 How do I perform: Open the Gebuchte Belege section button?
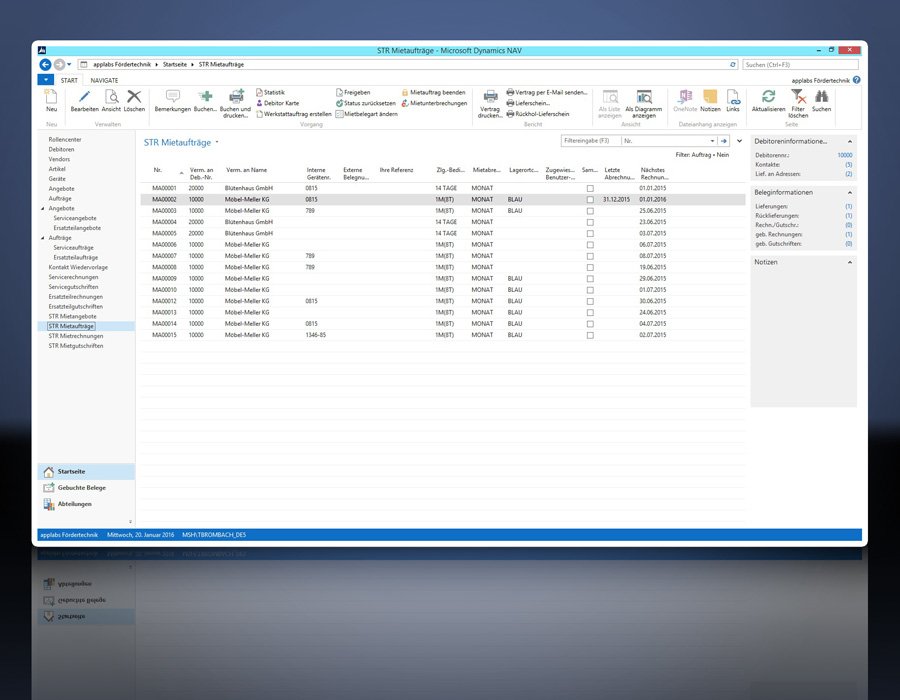point(82,487)
